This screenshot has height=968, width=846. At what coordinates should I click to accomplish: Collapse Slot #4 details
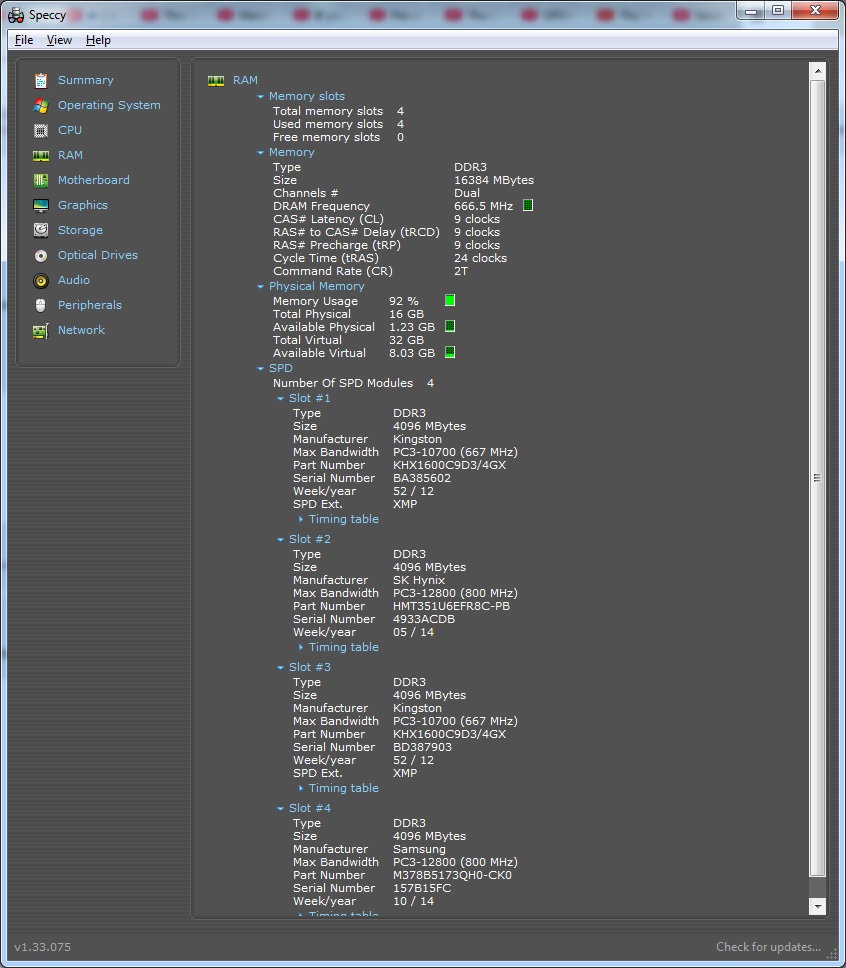(x=280, y=808)
